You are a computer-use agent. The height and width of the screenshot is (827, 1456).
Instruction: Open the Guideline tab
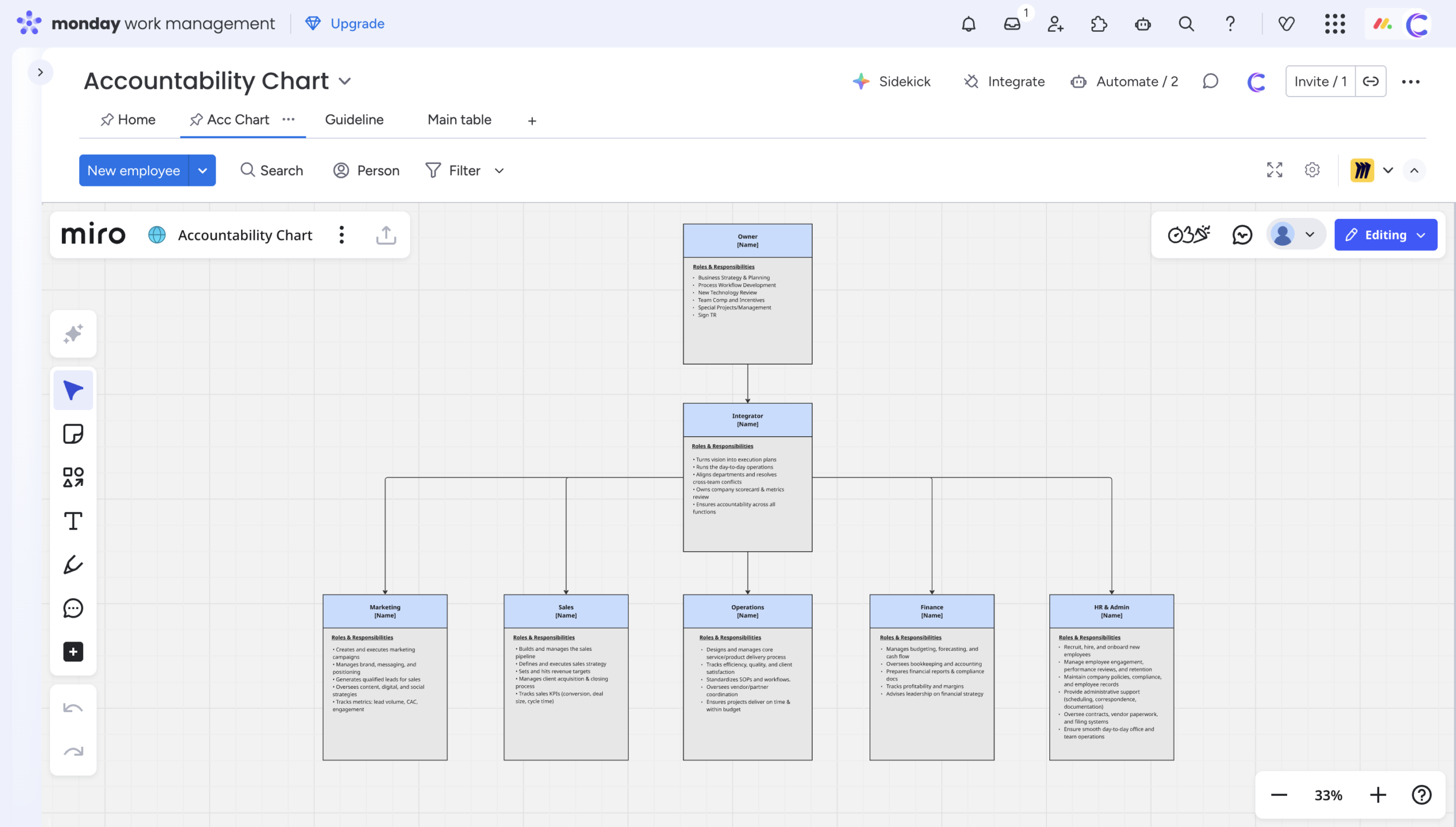(354, 120)
